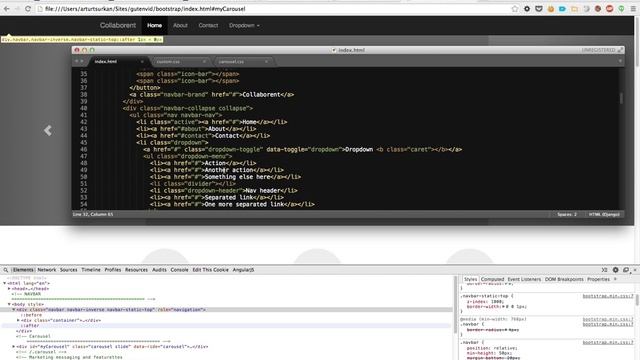Open the Audits panel
This screenshot has width=640, height=360.
pyautogui.click(x=159, y=270)
